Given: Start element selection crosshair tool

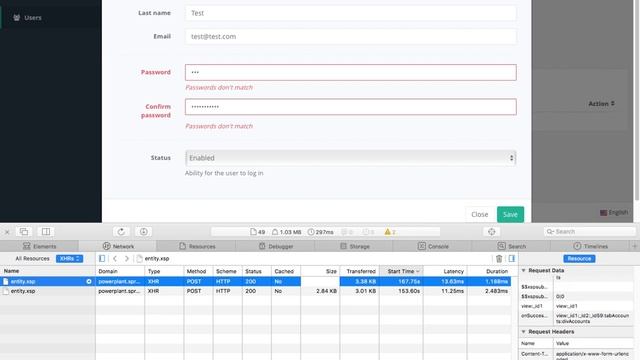Looking at the screenshot, I should tap(491, 232).
